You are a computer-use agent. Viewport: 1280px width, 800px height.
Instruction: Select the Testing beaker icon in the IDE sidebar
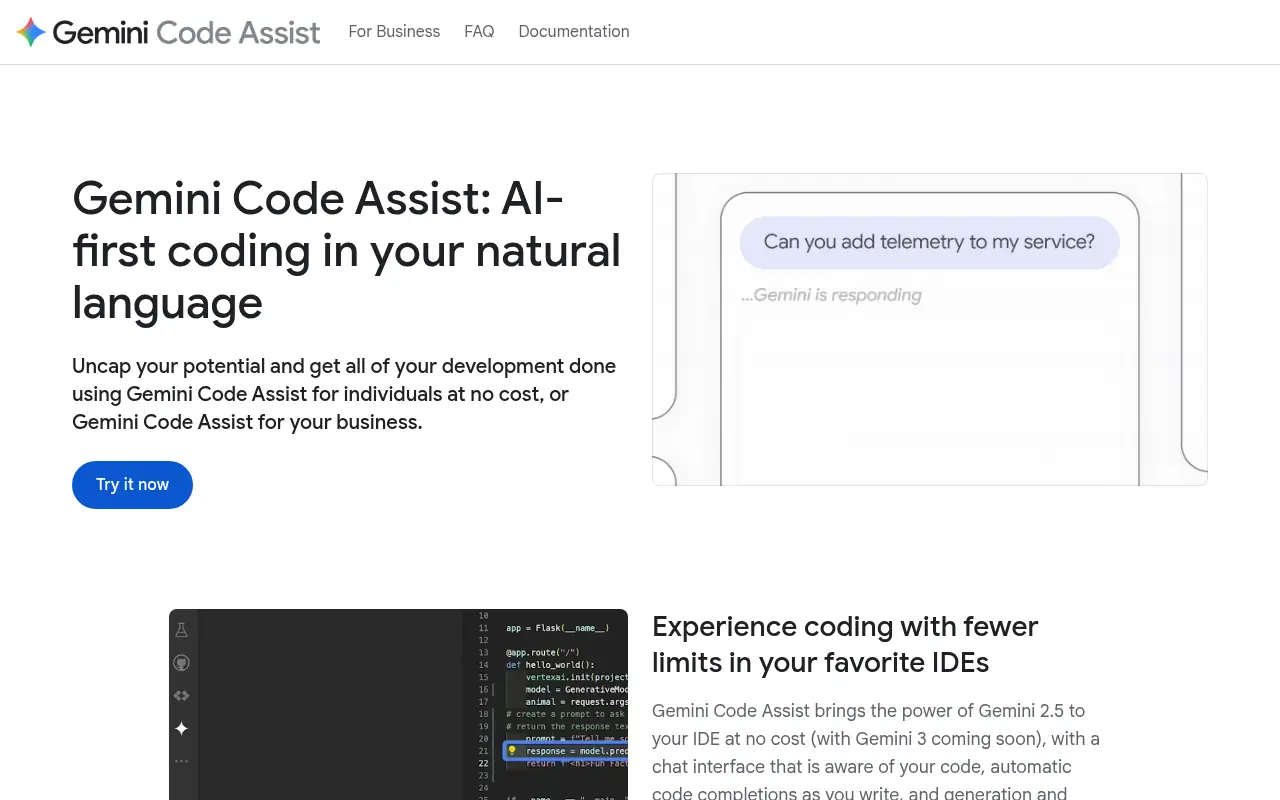[181, 630]
